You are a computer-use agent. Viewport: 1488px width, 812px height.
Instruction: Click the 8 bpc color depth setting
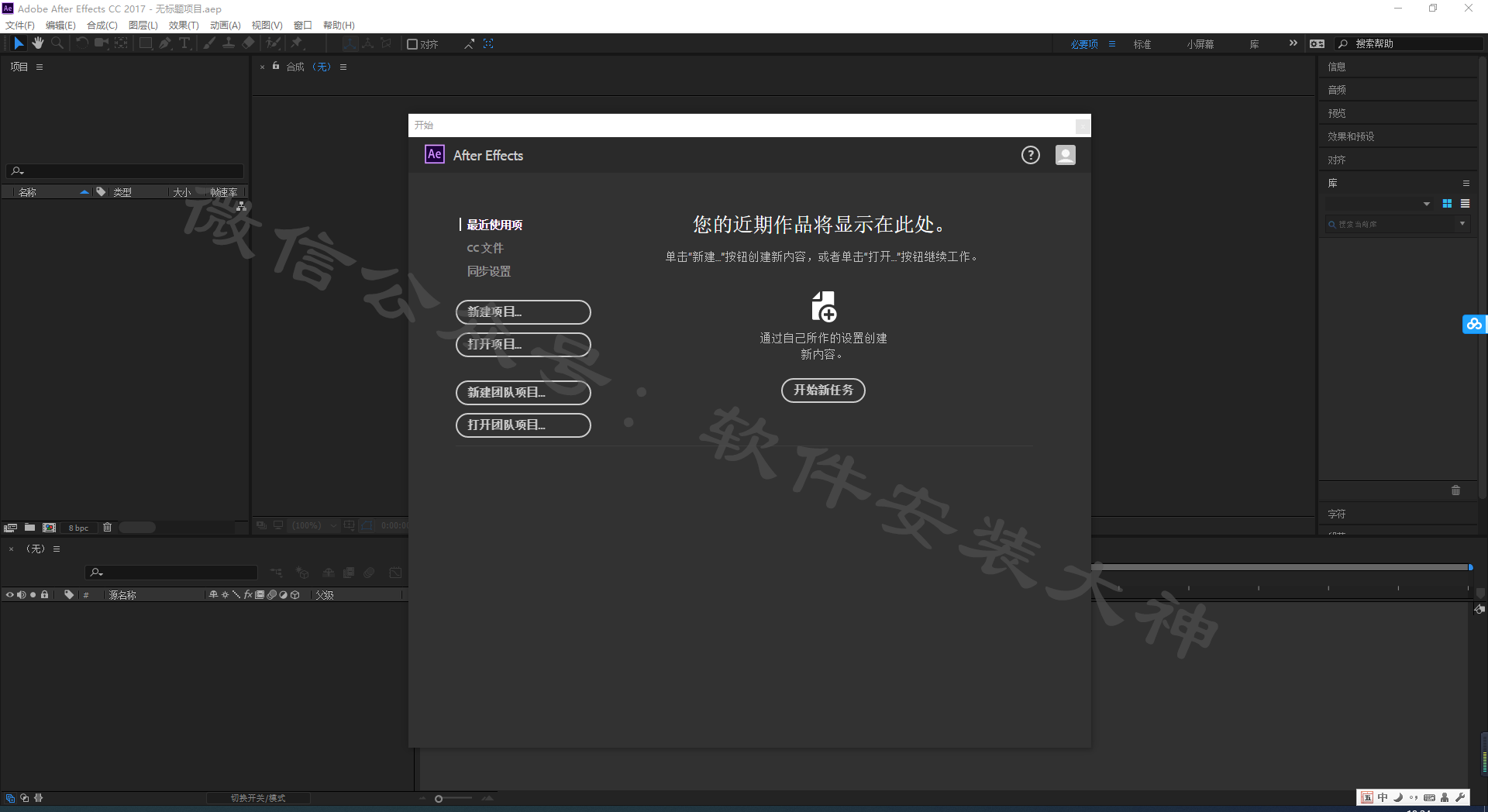tap(78, 528)
